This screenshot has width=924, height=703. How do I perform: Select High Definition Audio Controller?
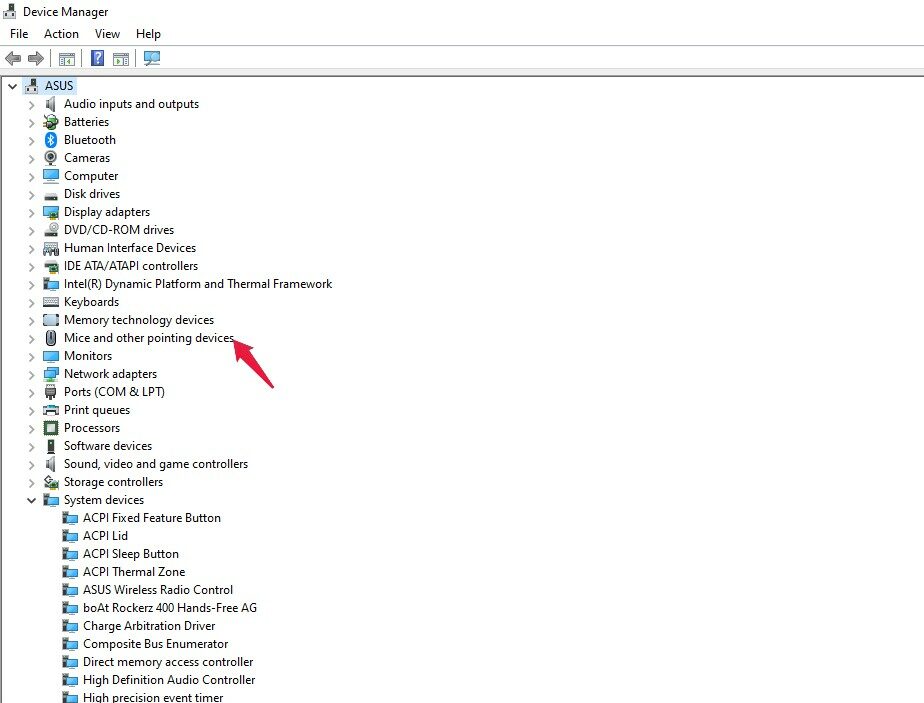[169, 680]
